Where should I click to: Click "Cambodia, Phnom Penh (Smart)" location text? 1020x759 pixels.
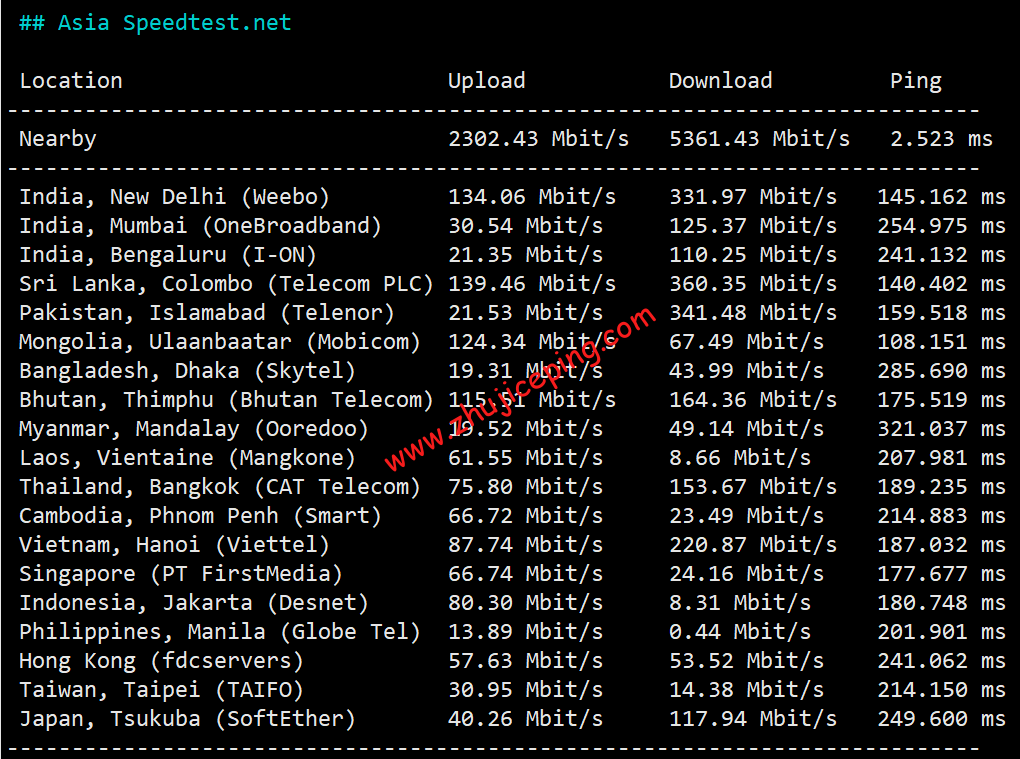(200, 516)
